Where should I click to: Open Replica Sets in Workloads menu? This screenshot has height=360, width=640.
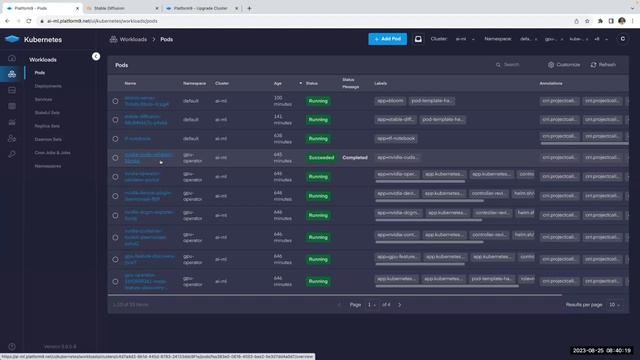pyautogui.click(x=47, y=126)
